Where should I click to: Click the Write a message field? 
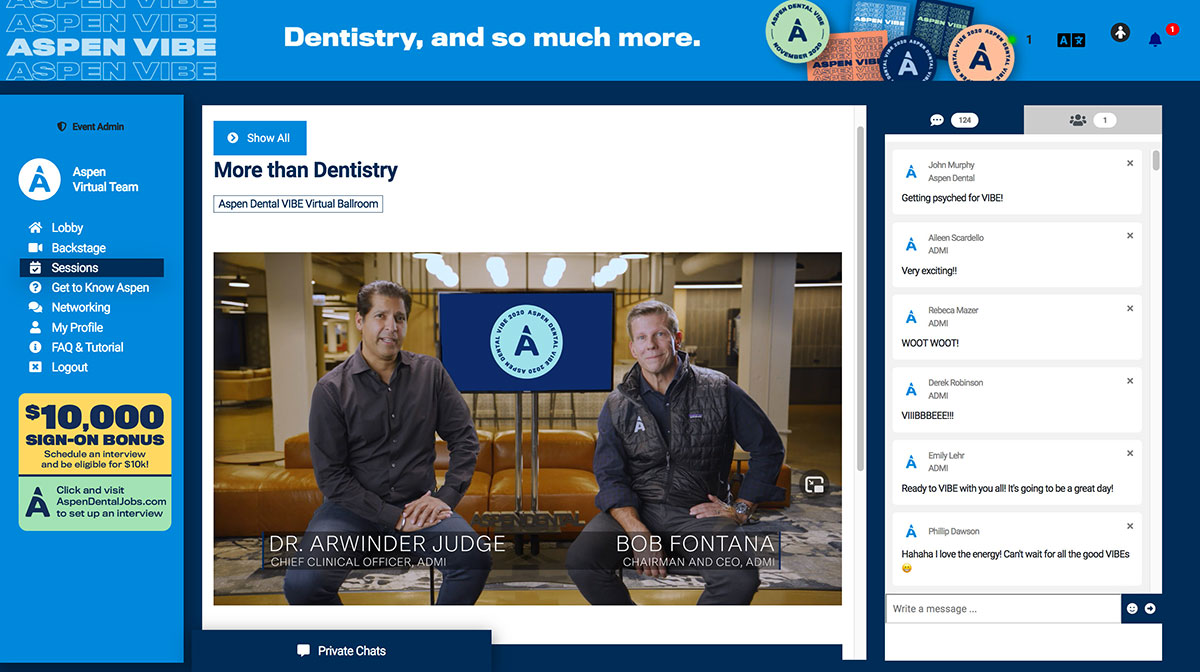(1002, 609)
